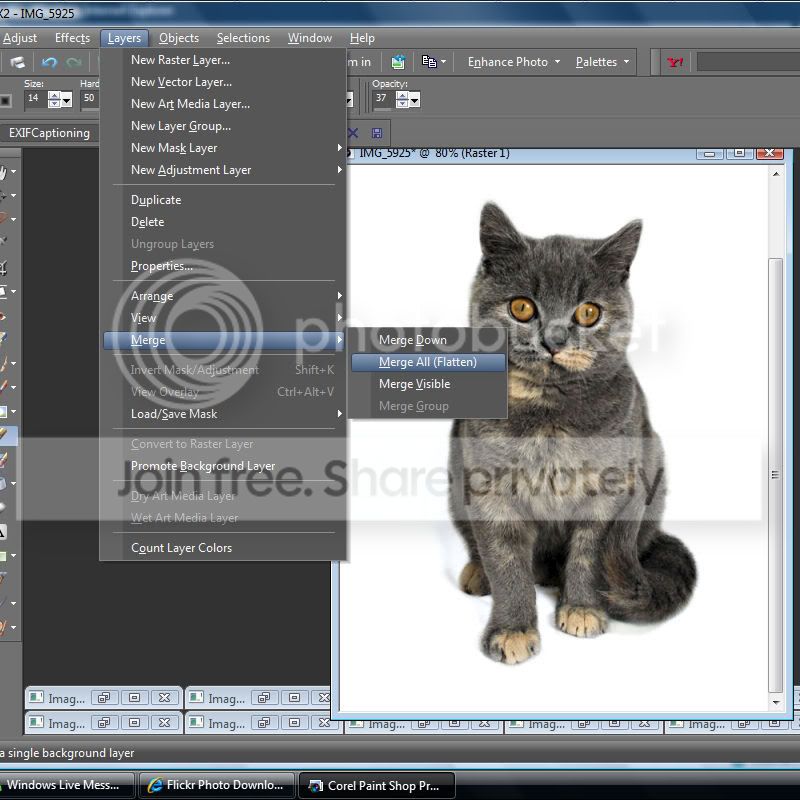Image resolution: width=800 pixels, height=800 pixels.
Task: Click the Undo arrow in the toolbar
Action: pyautogui.click(x=49, y=62)
